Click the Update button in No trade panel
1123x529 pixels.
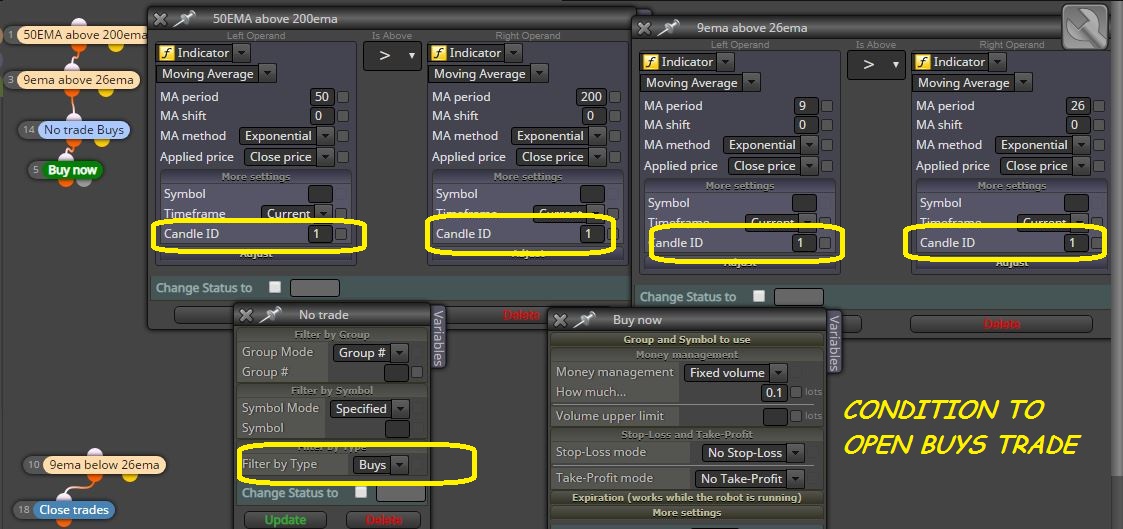pos(285,520)
